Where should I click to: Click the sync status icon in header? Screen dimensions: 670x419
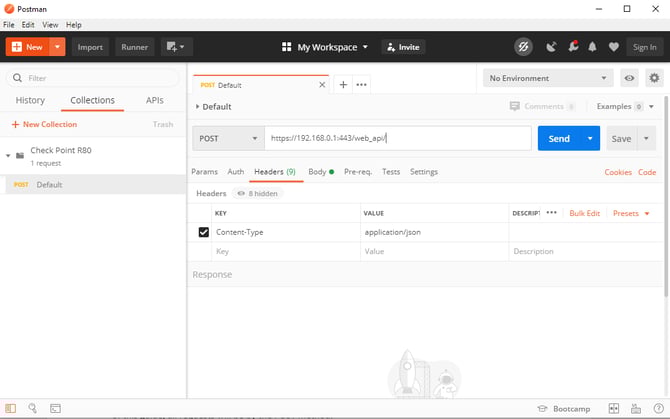[x=523, y=47]
